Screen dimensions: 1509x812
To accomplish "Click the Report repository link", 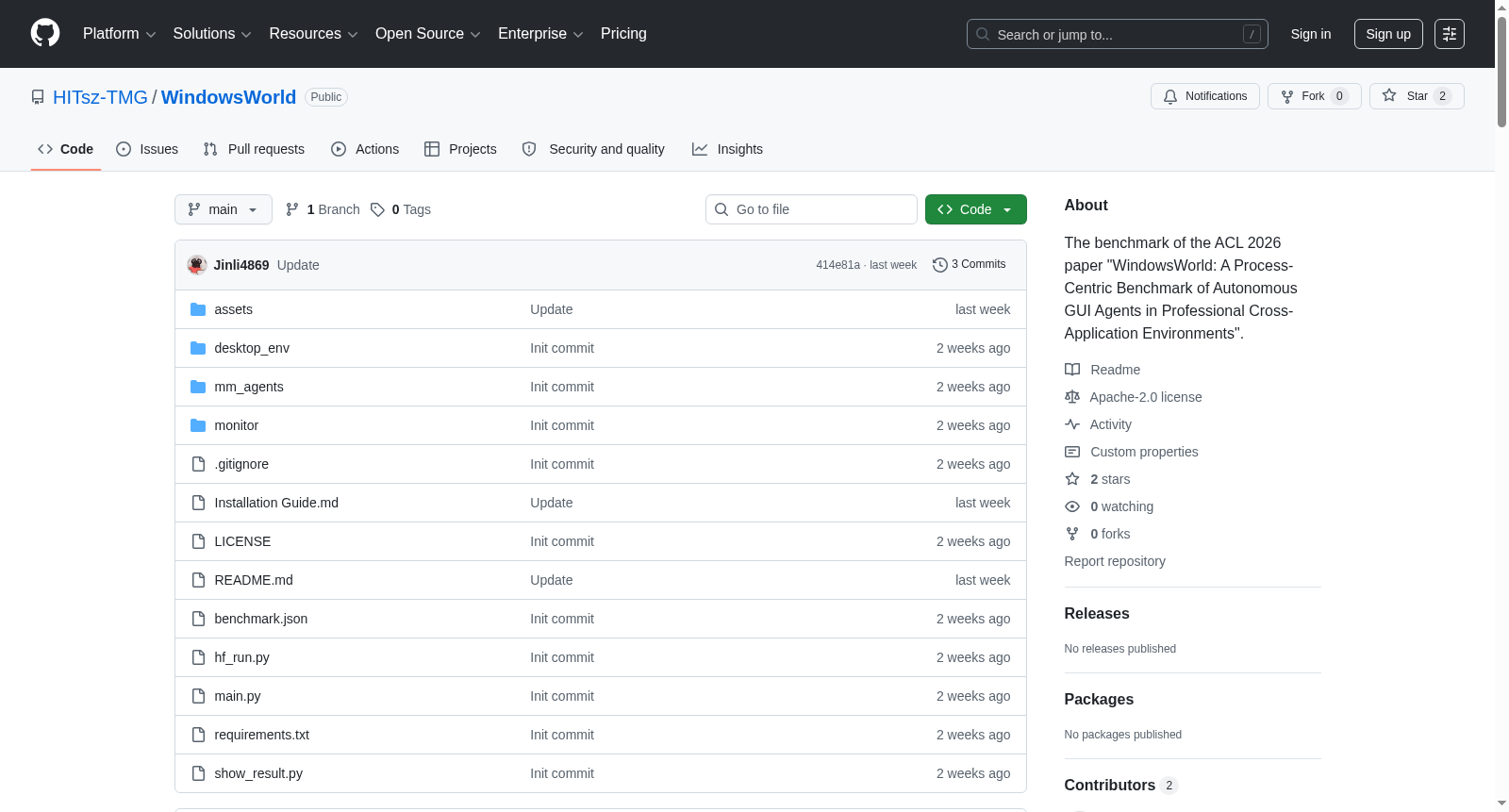I will 1115,561.
